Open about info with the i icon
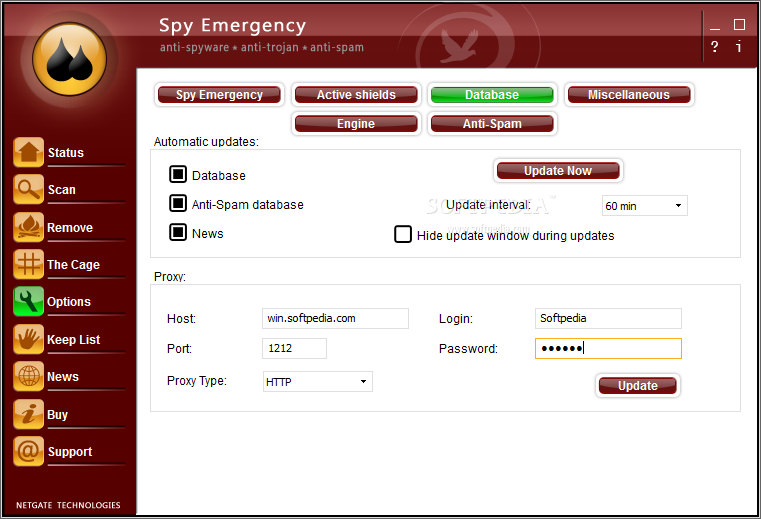The width and height of the screenshot is (761, 519). pyautogui.click(x=739, y=47)
